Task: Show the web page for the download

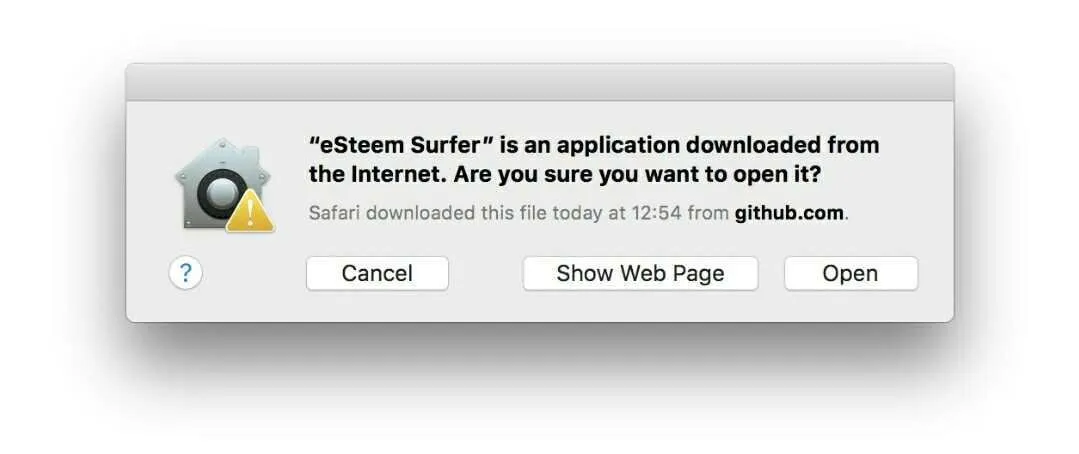Action: [640, 274]
